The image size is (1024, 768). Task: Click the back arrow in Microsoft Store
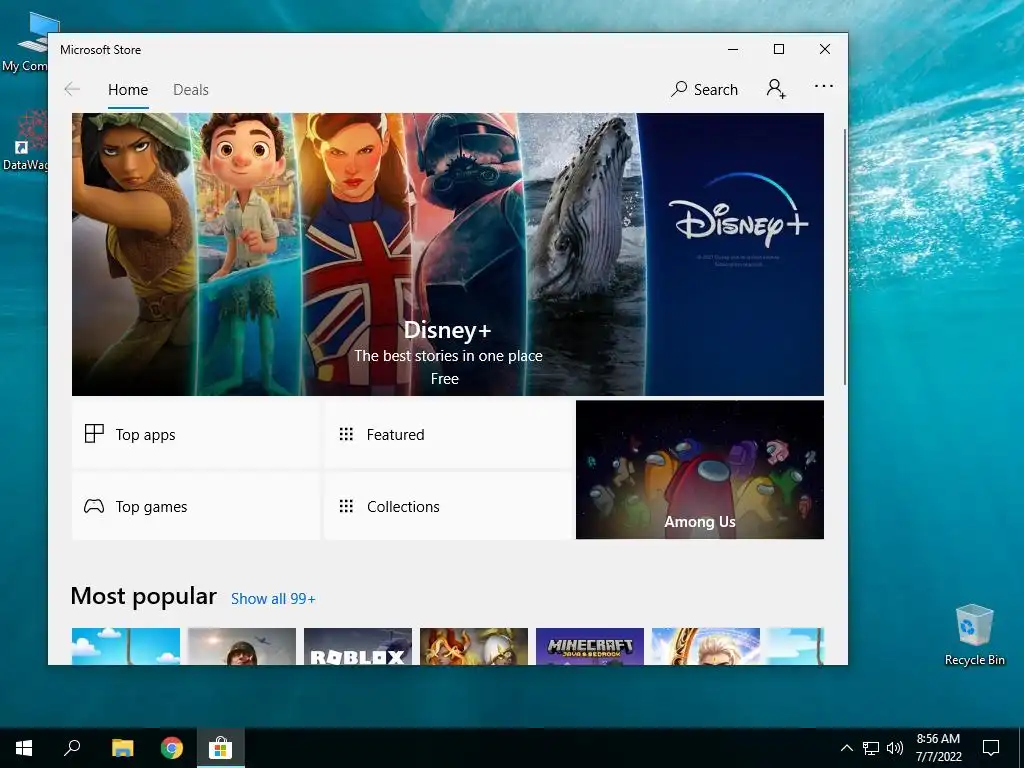(x=72, y=89)
